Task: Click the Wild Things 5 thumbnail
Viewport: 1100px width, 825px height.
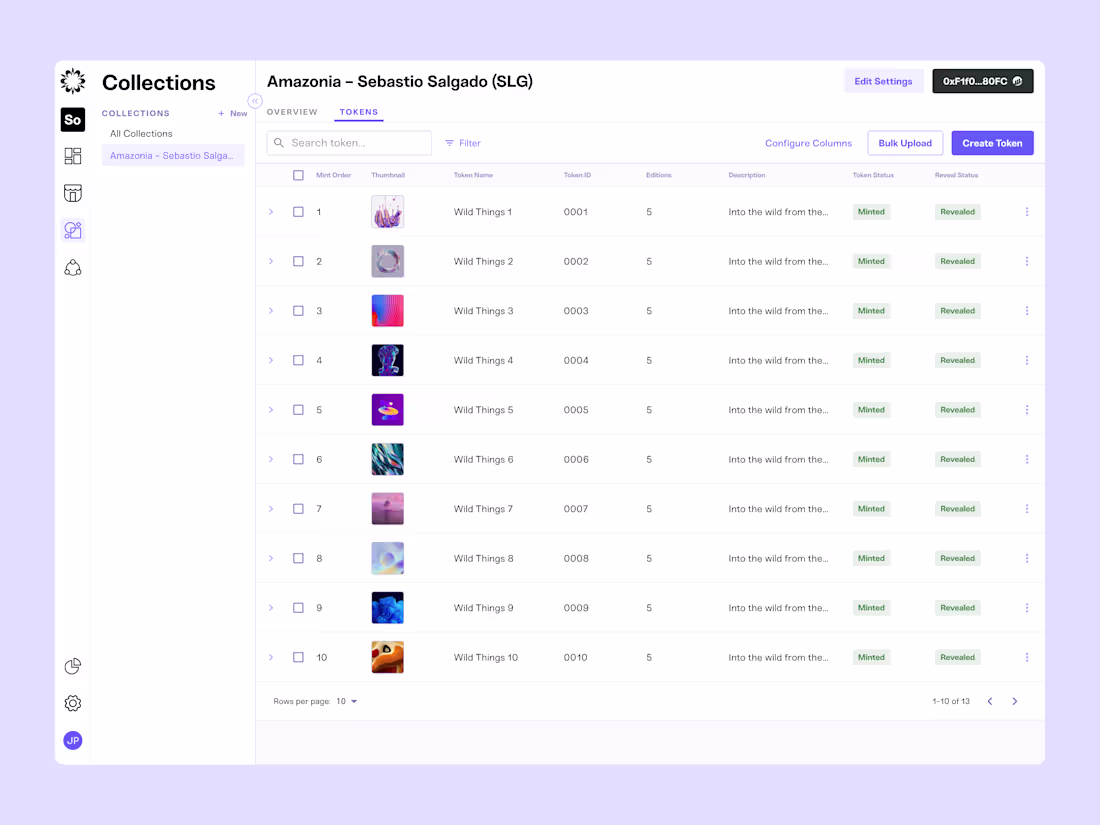Action: [387, 409]
